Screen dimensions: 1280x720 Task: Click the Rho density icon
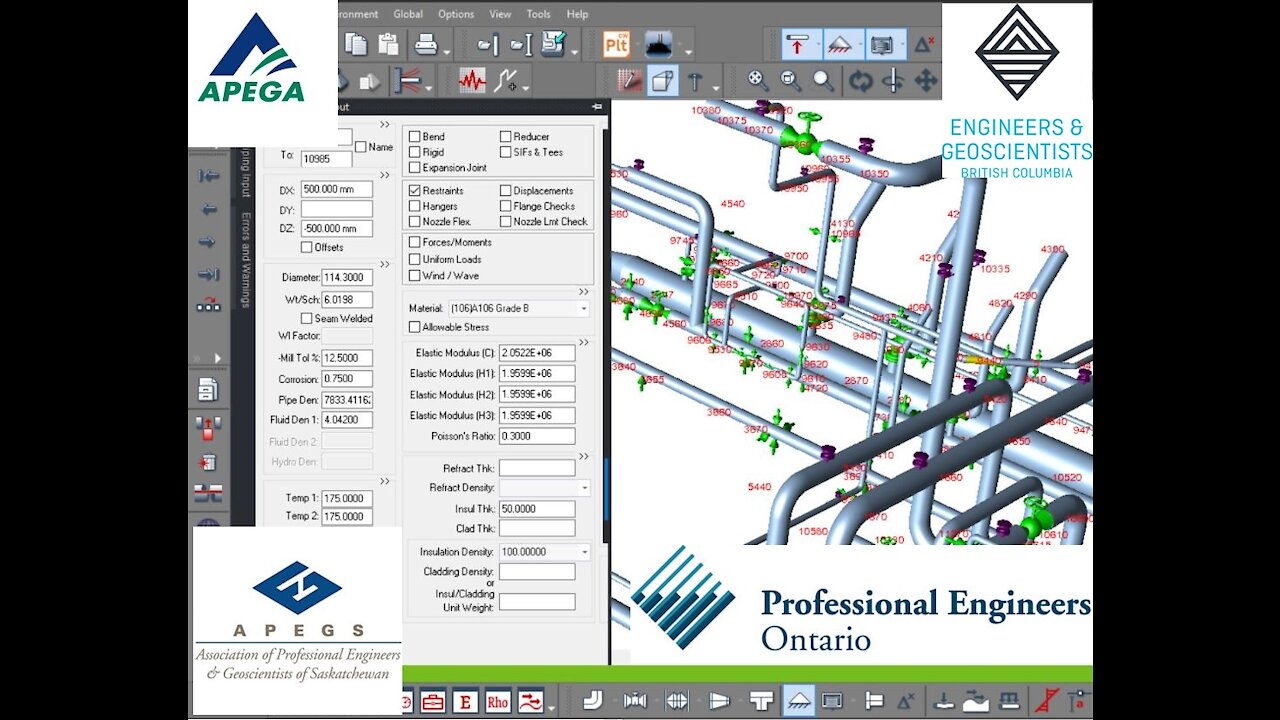click(497, 701)
